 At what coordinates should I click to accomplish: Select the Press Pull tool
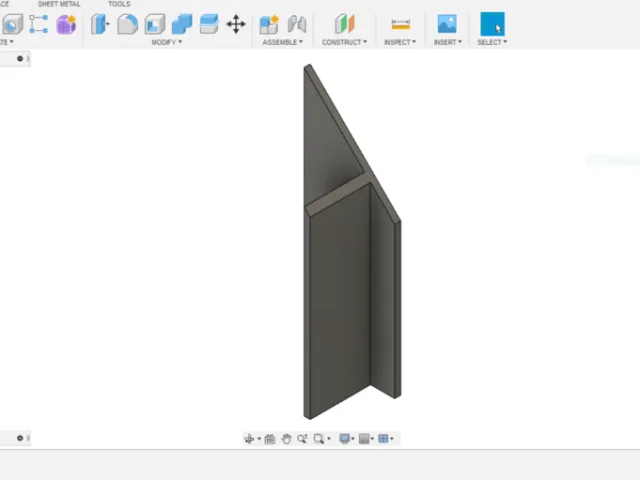(x=100, y=24)
